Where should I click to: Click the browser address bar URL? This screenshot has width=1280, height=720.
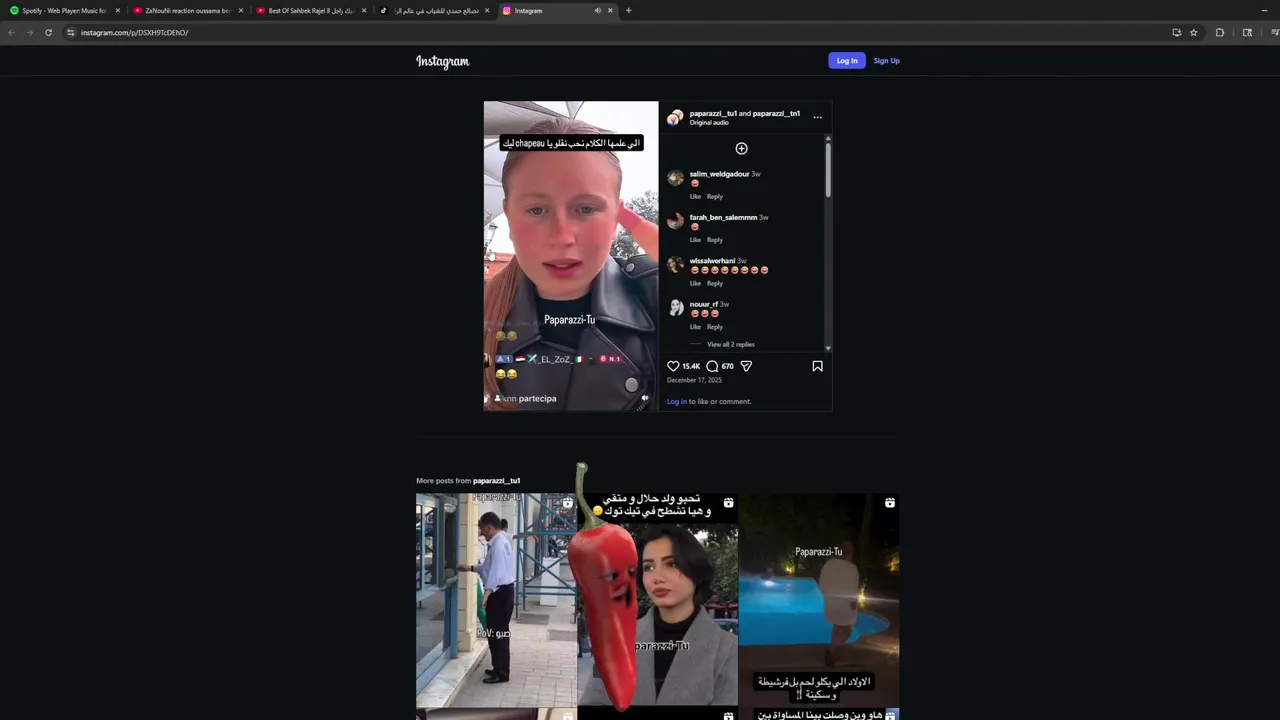click(x=134, y=32)
